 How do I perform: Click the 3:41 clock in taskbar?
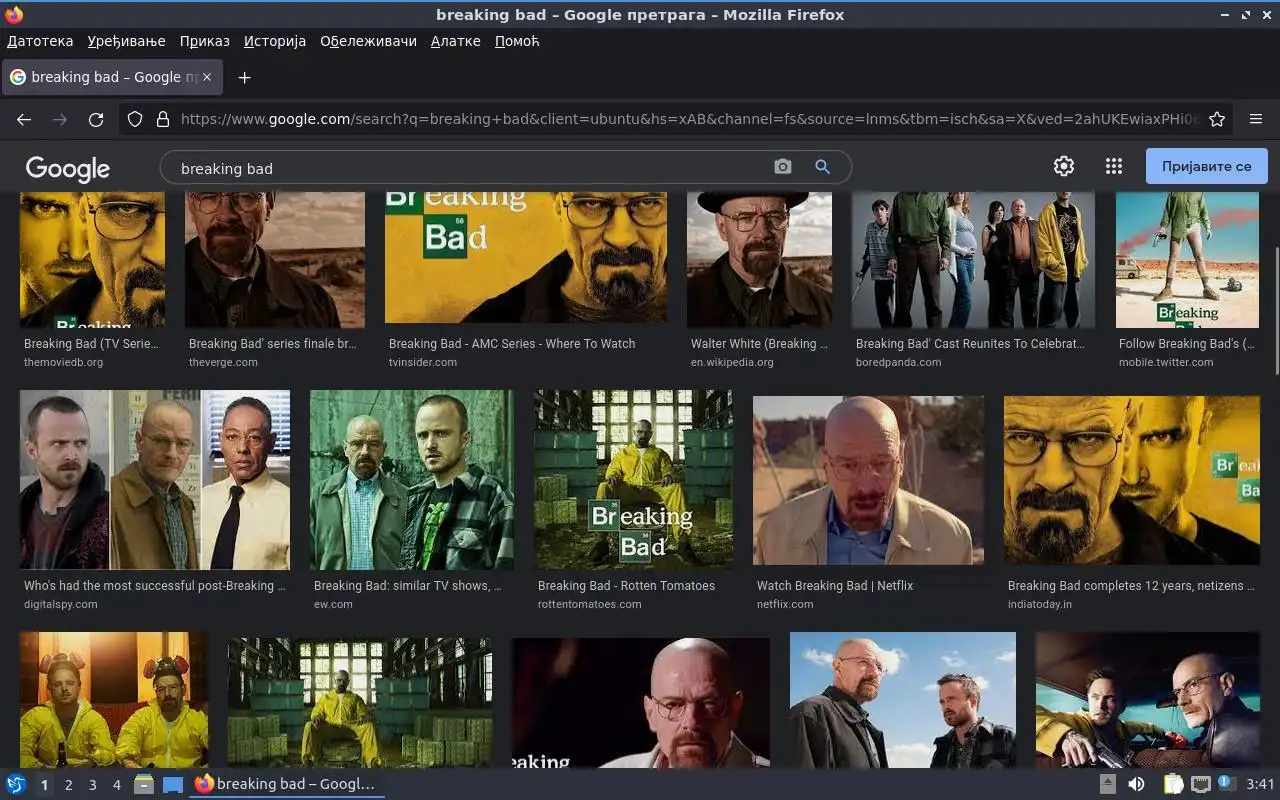1260,784
